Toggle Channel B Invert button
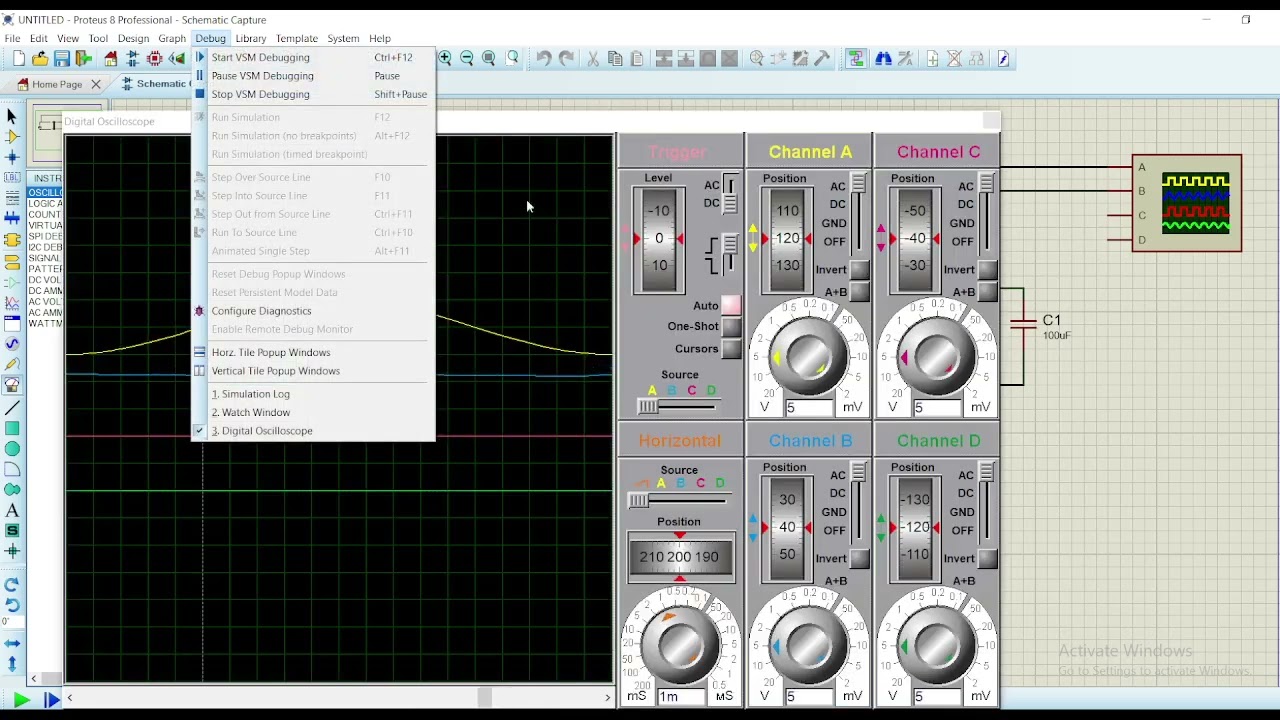This screenshot has width=1280, height=720. [x=859, y=559]
